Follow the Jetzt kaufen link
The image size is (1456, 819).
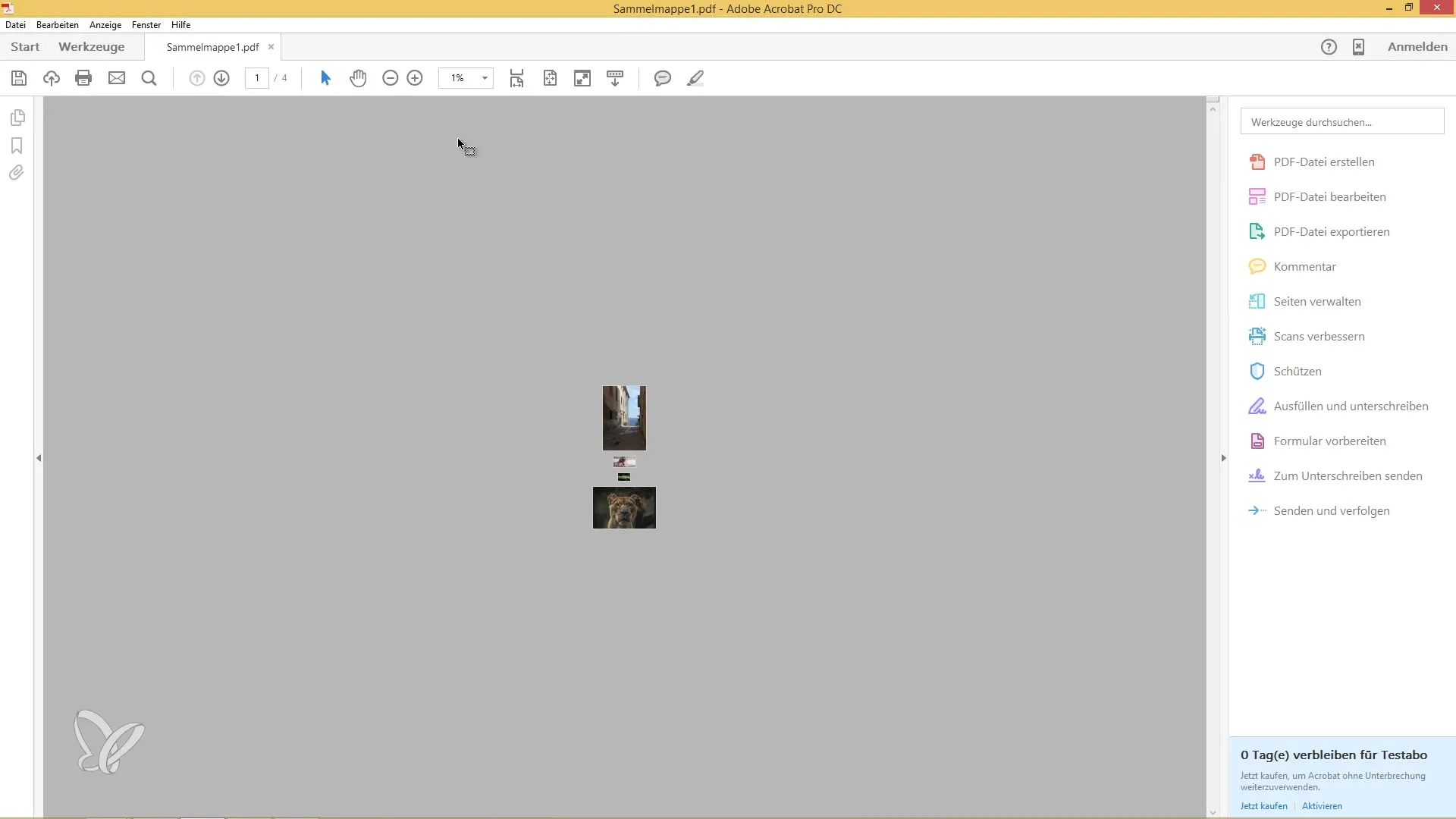tap(1263, 806)
